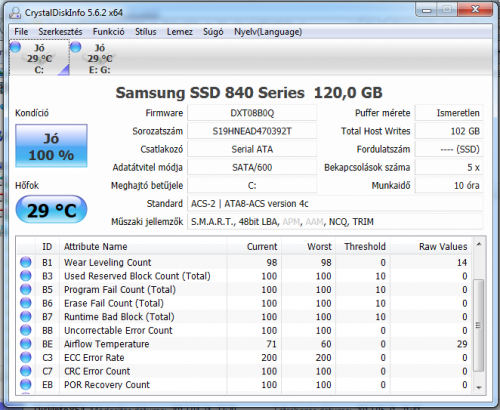Screen dimensions: 500x410
Task: Open the Lemez menu
Action: [x=180, y=32]
